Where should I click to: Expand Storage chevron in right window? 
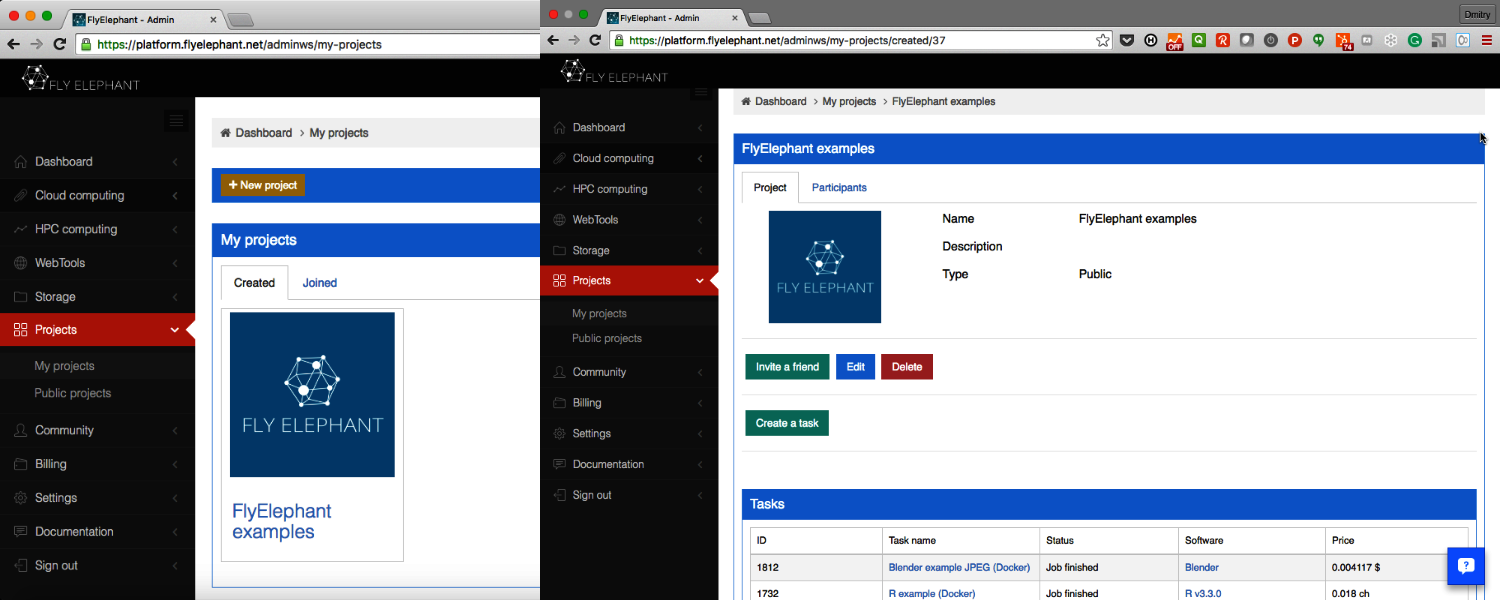pos(700,251)
